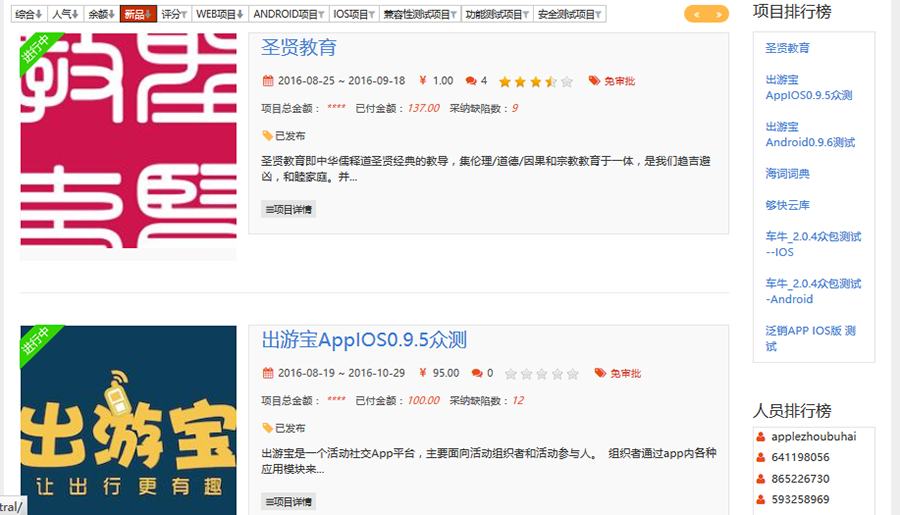Open 项目详情 for 圣贤教育

click(x=288, y=209)
